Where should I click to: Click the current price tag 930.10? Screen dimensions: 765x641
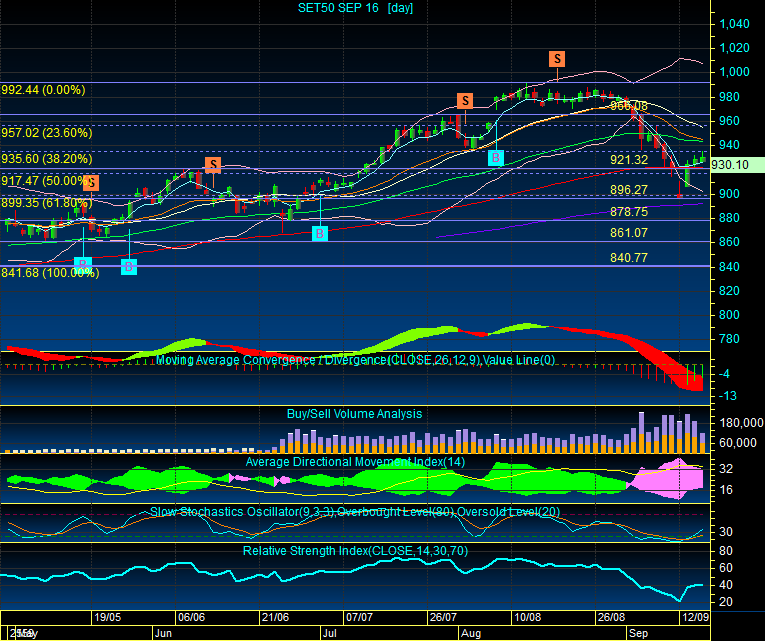pos(737,165)
